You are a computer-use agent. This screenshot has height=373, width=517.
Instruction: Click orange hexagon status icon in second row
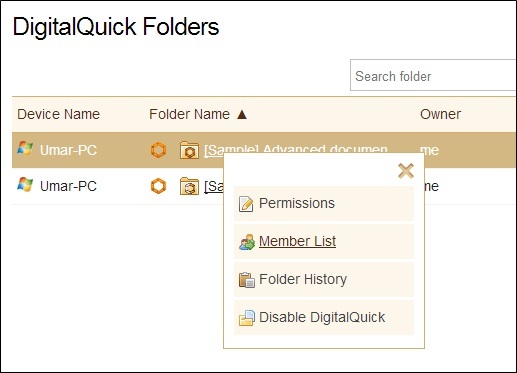point(158,186)
